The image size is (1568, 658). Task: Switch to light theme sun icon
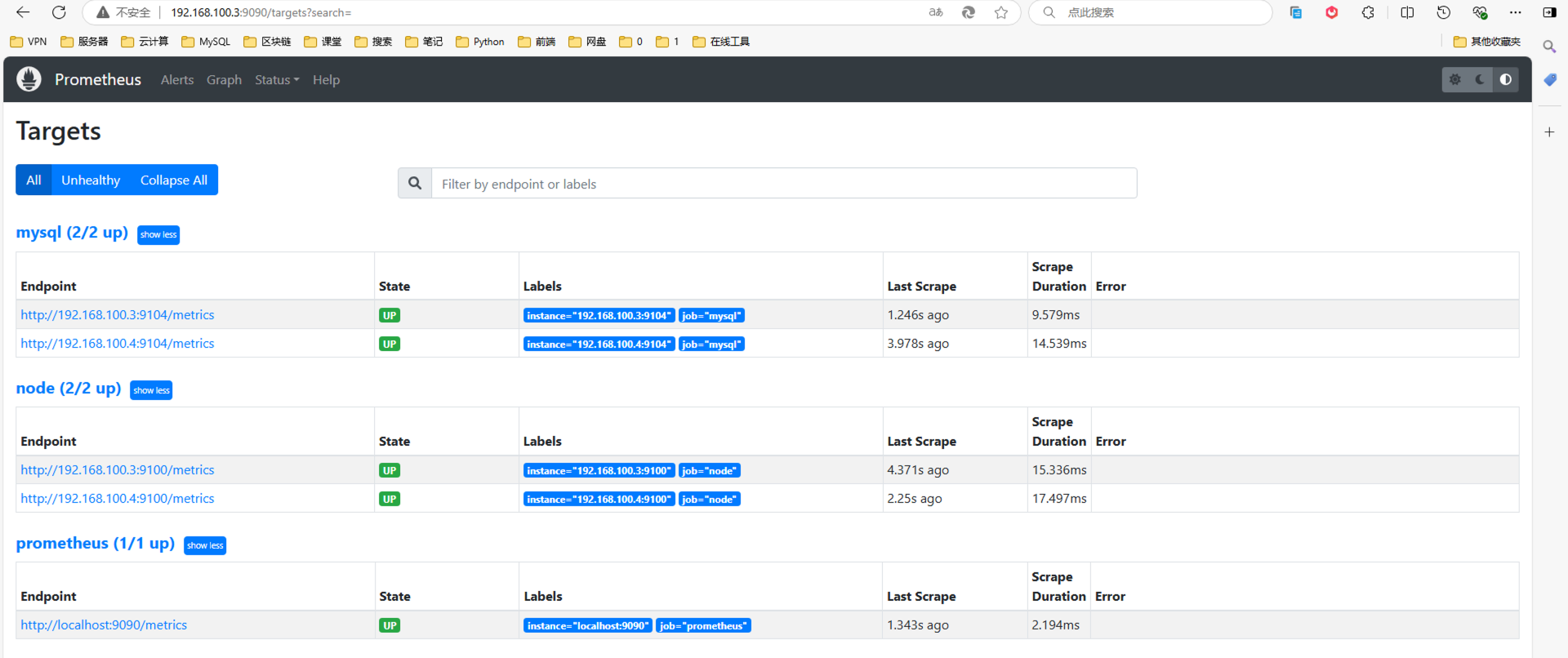pyautogui.click(x=1454, y=79)
